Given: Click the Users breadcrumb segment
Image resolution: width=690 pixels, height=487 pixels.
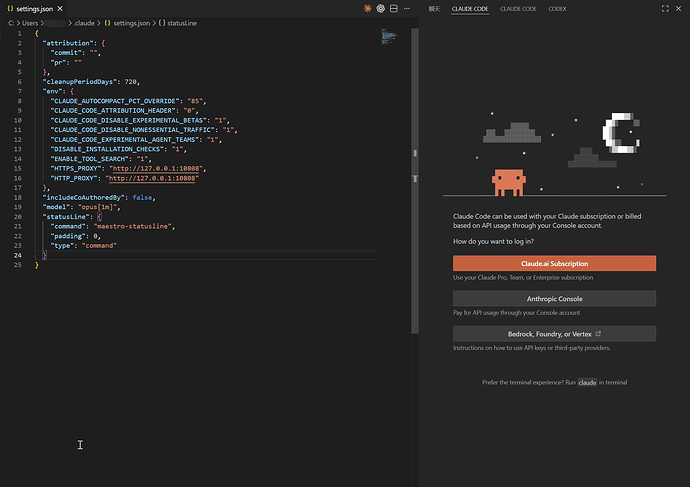Looking at the screenshot, I should coord(30,23).
